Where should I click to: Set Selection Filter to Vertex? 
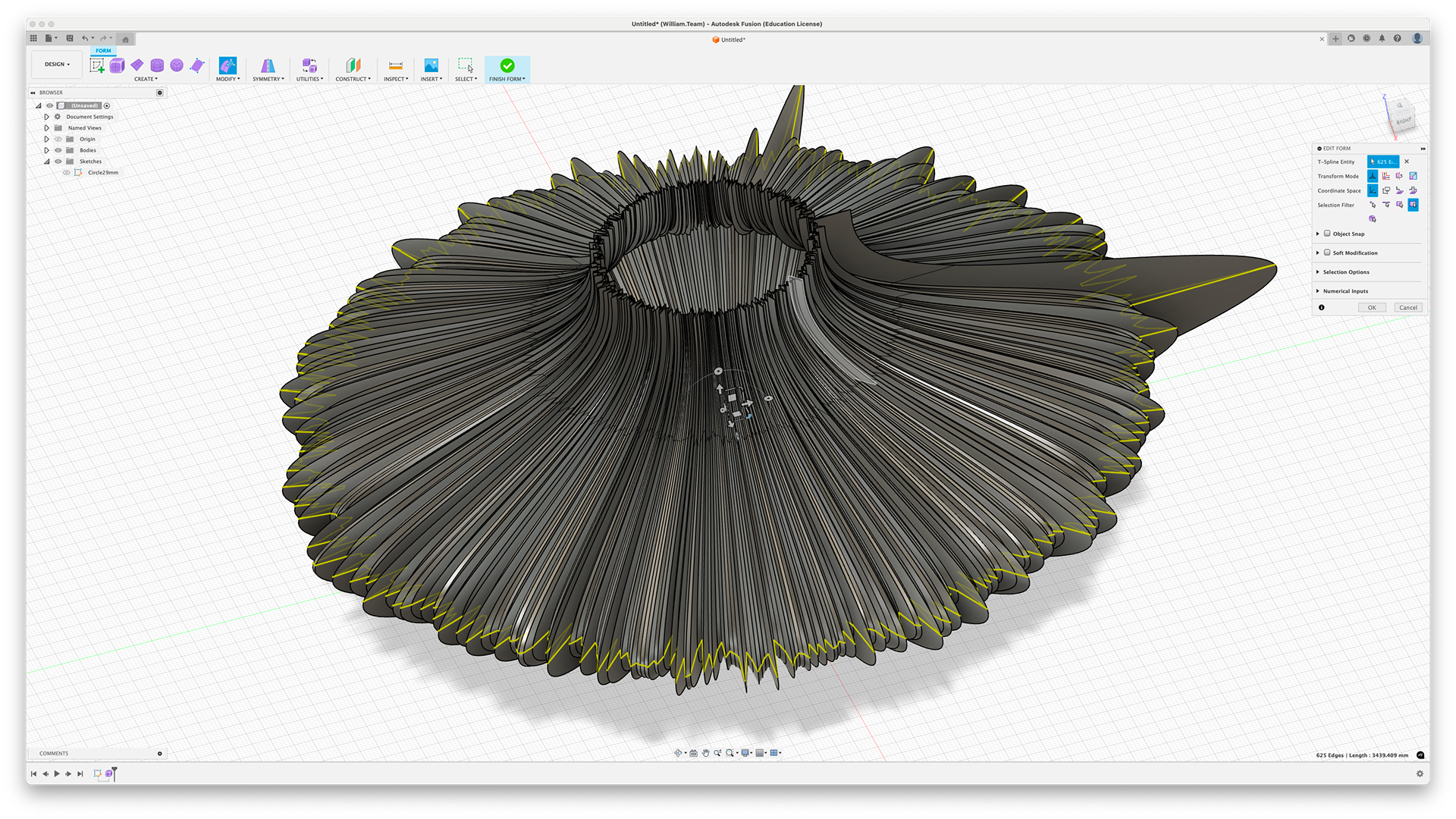tap(1373, 205)
